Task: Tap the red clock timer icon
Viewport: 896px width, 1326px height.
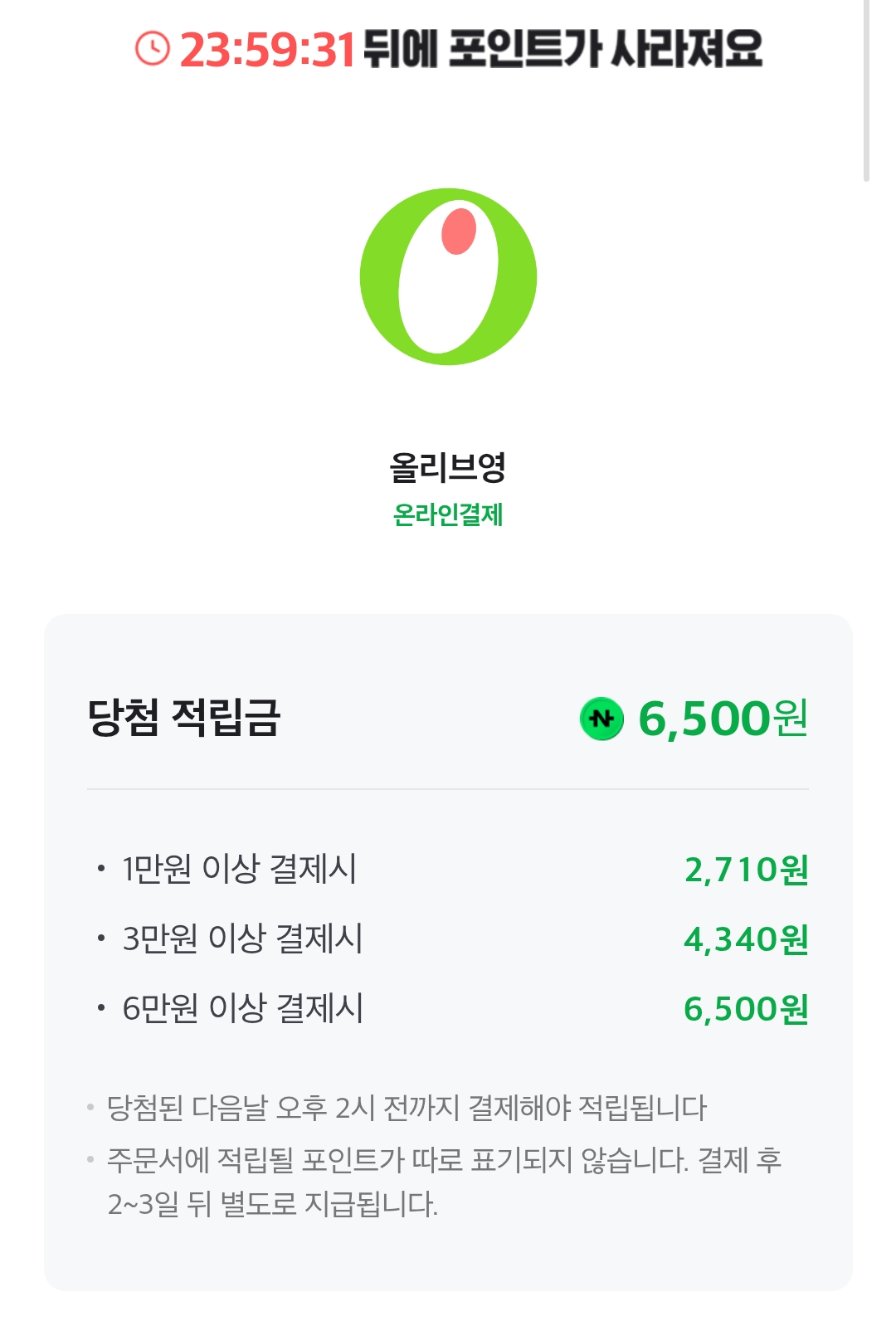Action: pyautogui.click(x=152, y=49)
